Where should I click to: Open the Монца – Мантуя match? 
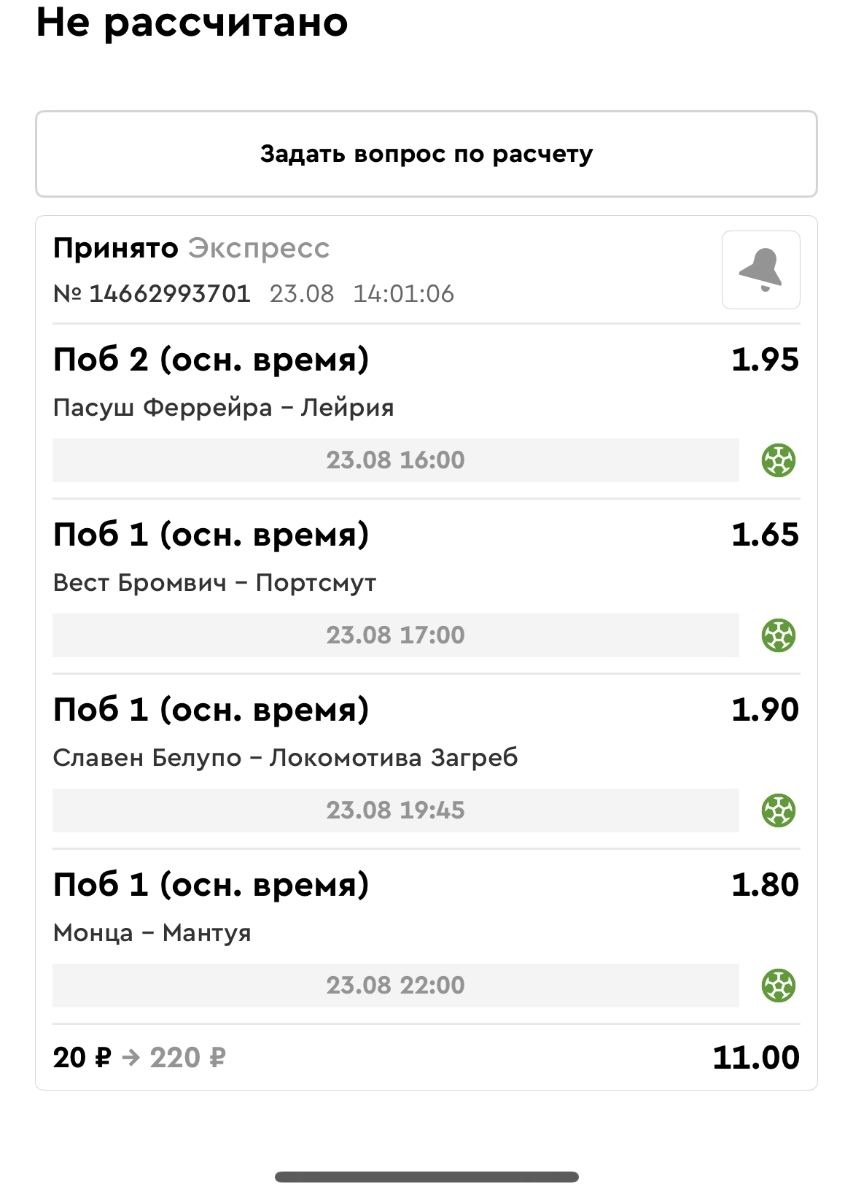(152, 934)
